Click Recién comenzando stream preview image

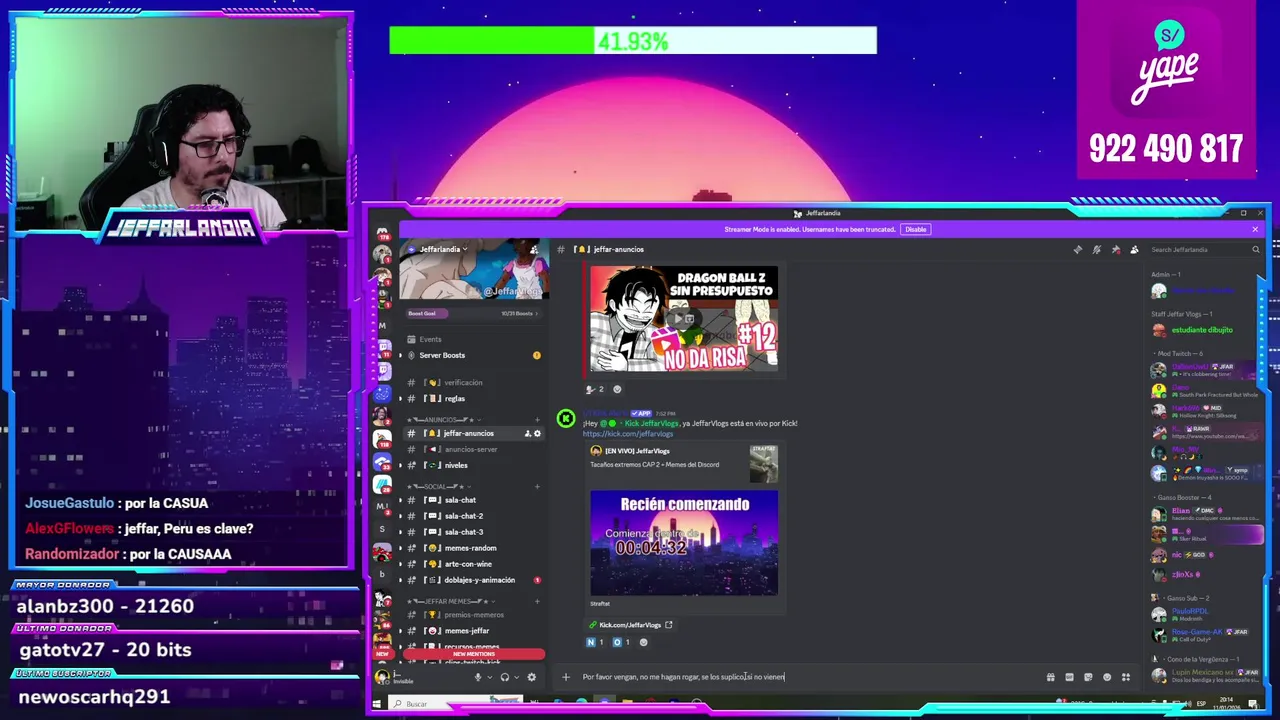[684, 542]
